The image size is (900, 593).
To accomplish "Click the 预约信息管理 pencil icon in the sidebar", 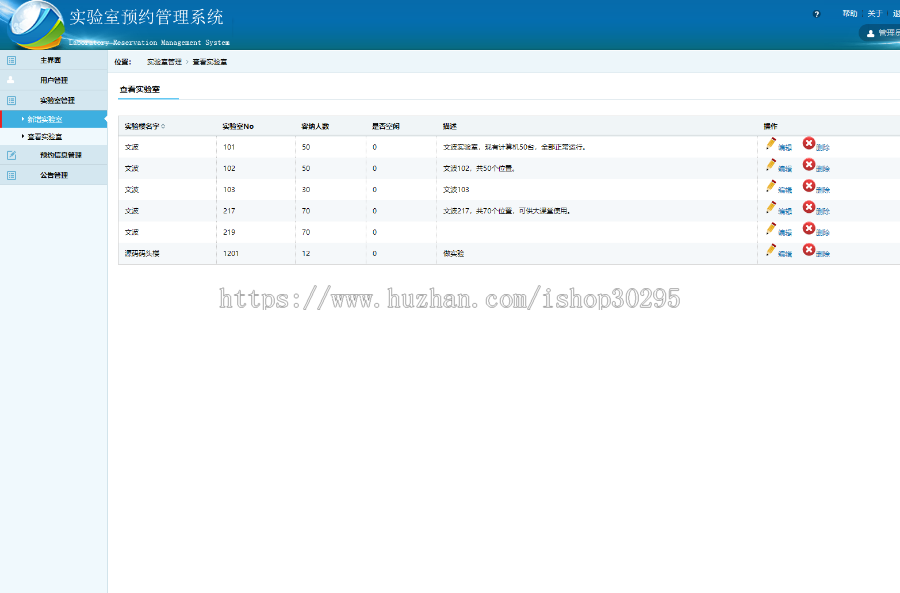I will [12, 153].
